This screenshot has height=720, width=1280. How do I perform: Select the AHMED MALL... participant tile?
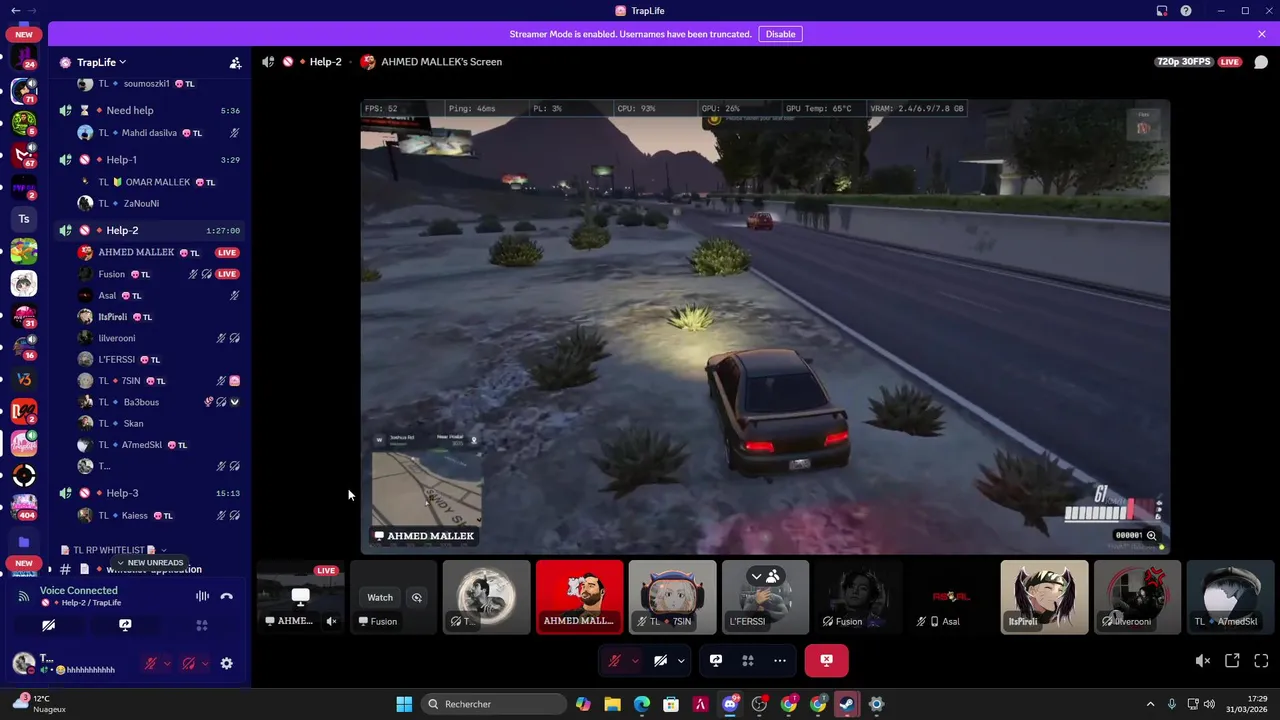[579, 597]
